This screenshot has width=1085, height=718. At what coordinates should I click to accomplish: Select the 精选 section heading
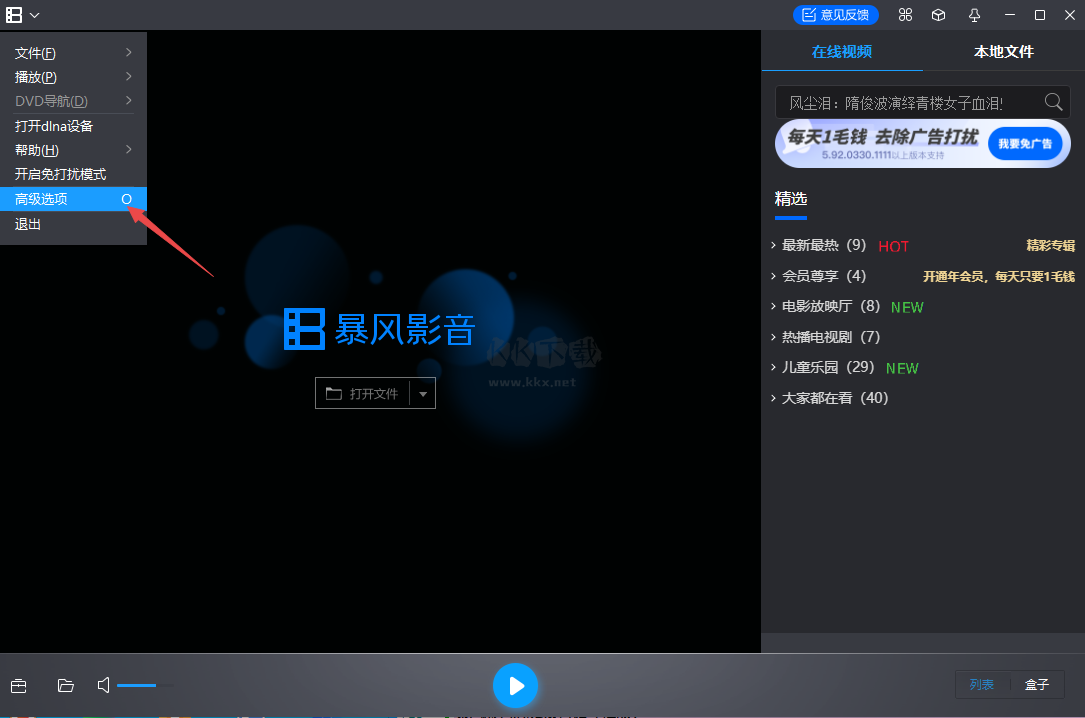[x=791, y=199]
